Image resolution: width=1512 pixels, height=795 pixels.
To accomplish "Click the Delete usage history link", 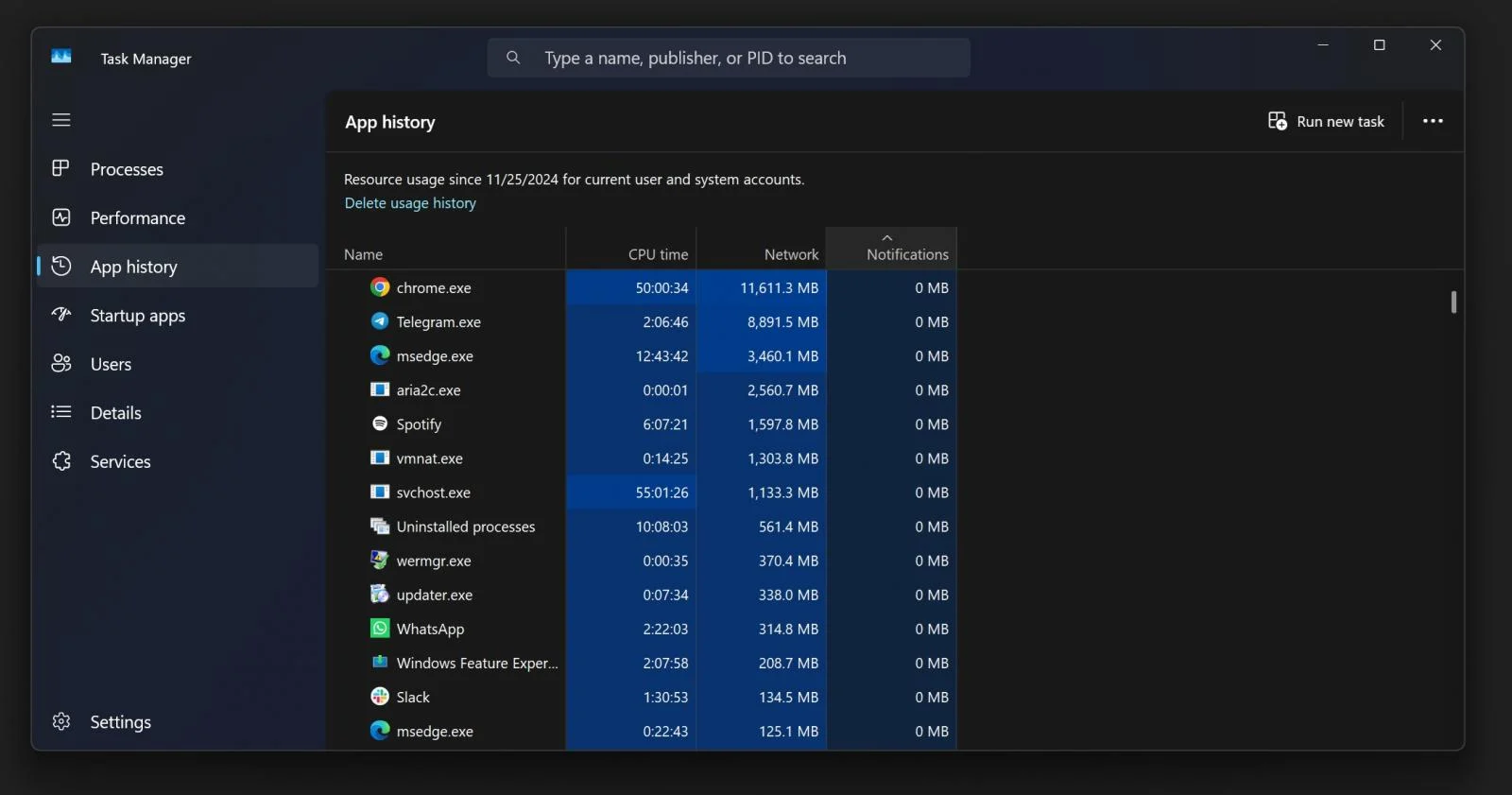I will click(410, 203).
